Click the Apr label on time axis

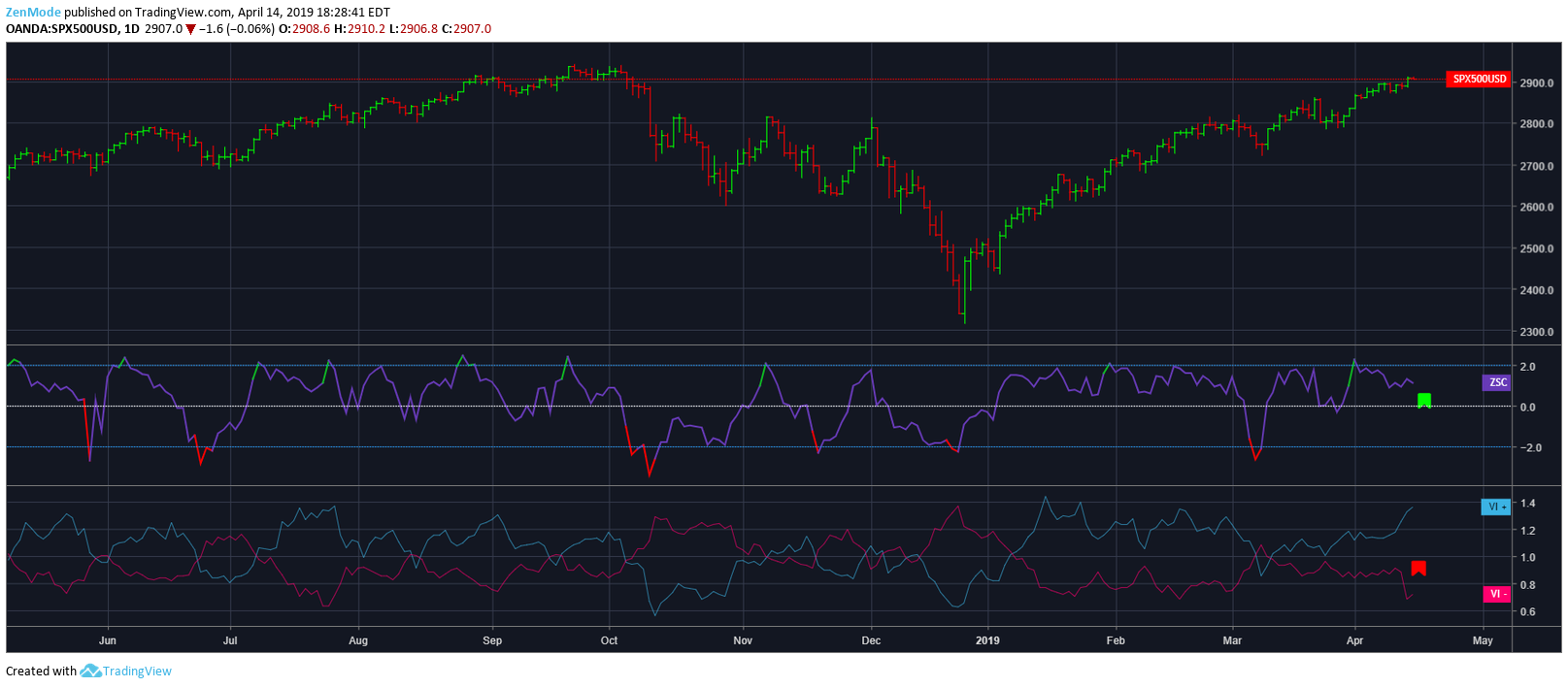tap(1355, 640)
